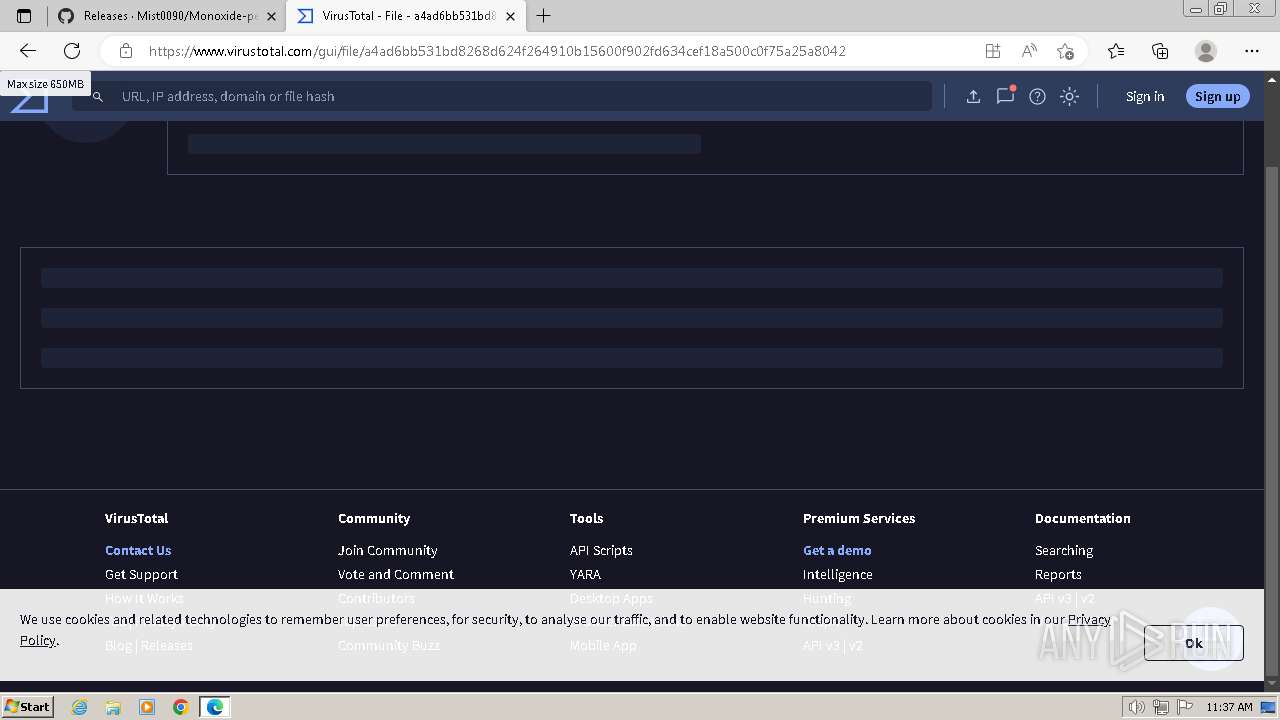Click the browser address bar URL
The height and width of the screenshot is (720, 1280).
[x=497, y=51]
